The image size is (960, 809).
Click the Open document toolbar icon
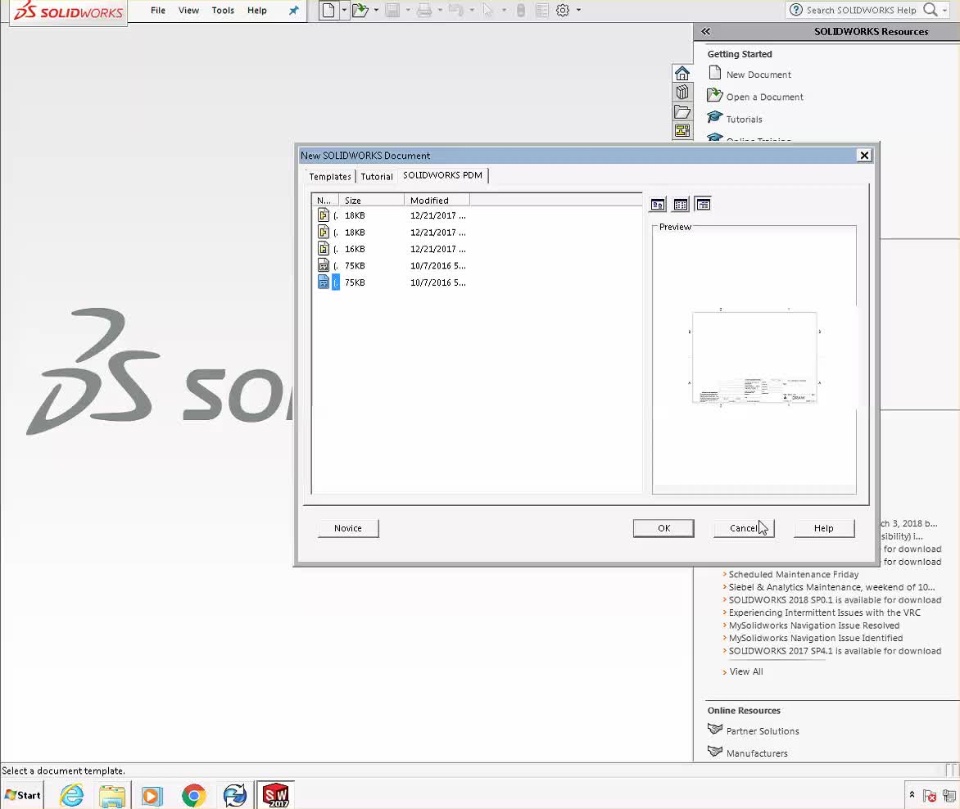[x=360, y=10]
